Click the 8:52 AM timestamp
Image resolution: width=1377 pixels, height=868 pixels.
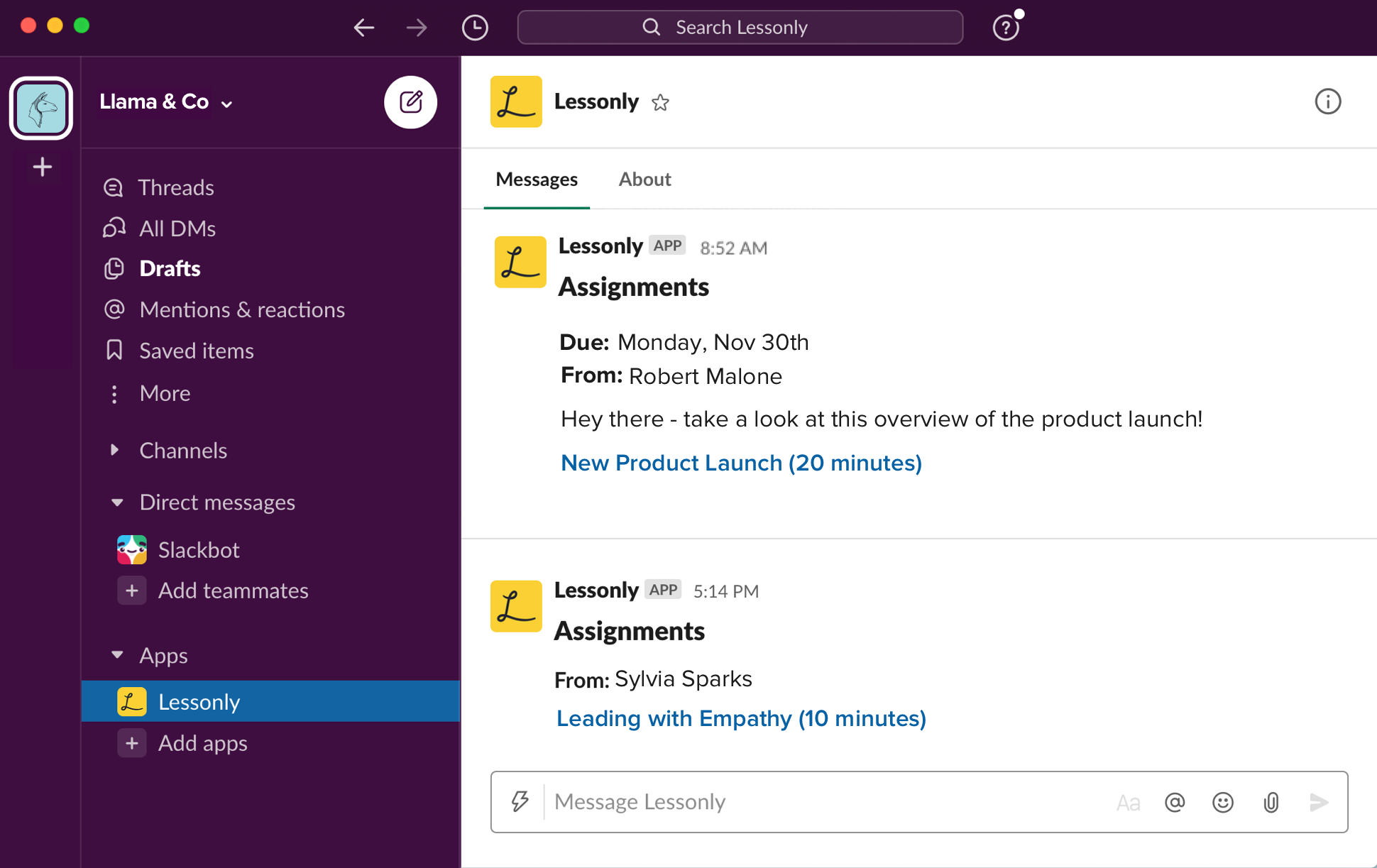point(733,248)
